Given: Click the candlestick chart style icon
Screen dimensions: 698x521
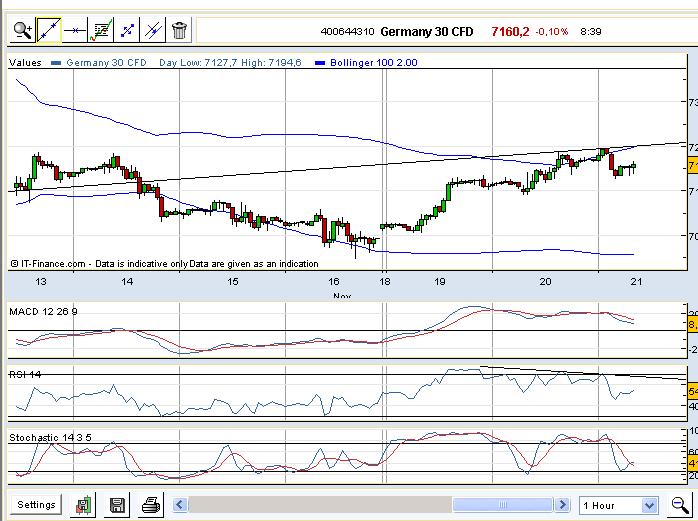Looking at the screenshot, I should pyautogui.click(x=83, y=505).
